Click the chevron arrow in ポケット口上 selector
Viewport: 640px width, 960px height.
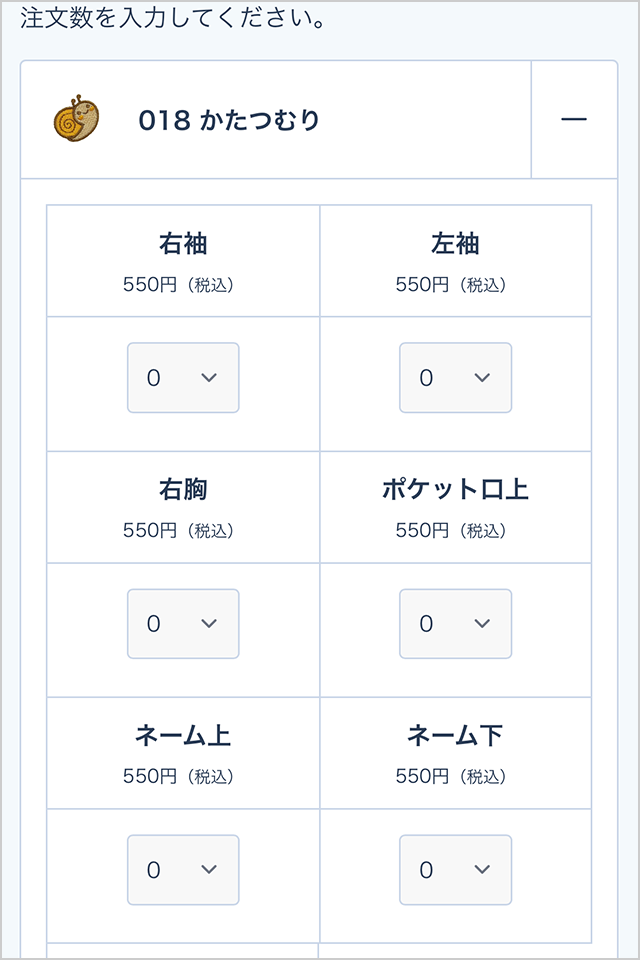[x=482, y=624]
